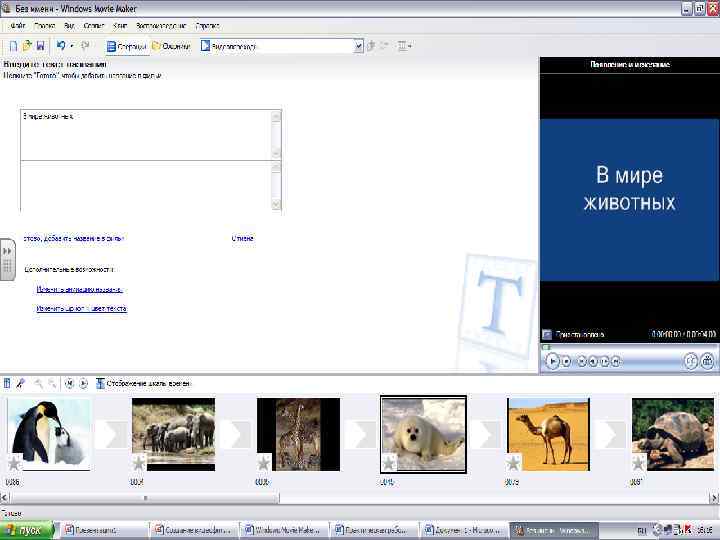Click the Next Frame monitor button
This screenshot has width=720, height=540.
605,362
